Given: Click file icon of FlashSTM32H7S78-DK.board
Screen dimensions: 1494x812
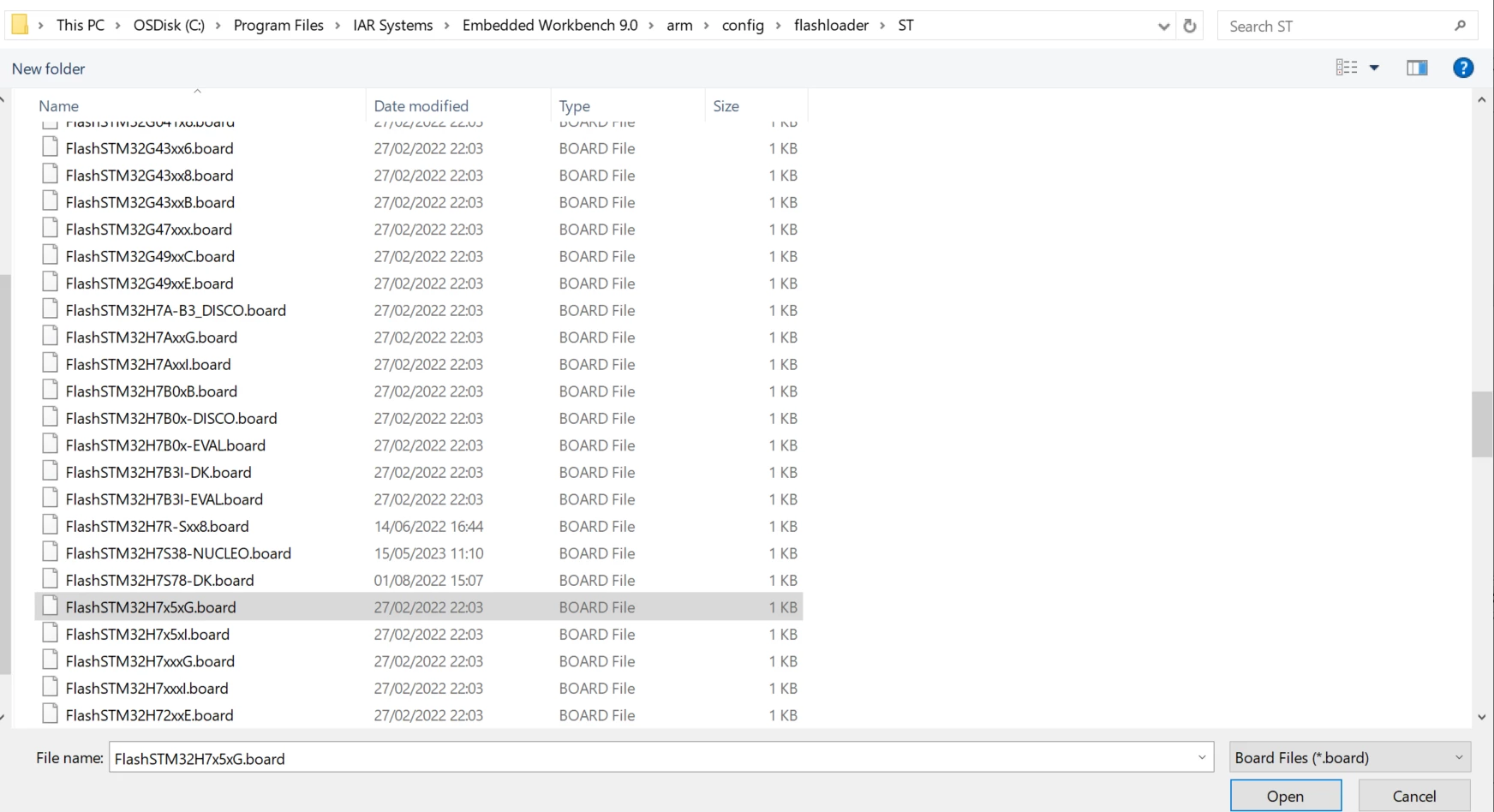Looking at the screenshot, I should [51, 579].
